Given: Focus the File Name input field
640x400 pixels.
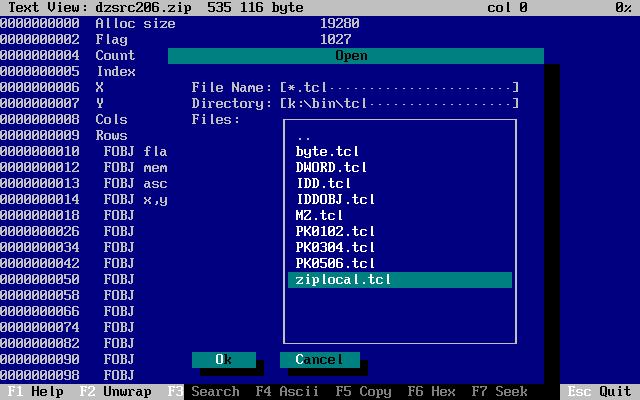Looking at the screenshot, I should point(399,87).
